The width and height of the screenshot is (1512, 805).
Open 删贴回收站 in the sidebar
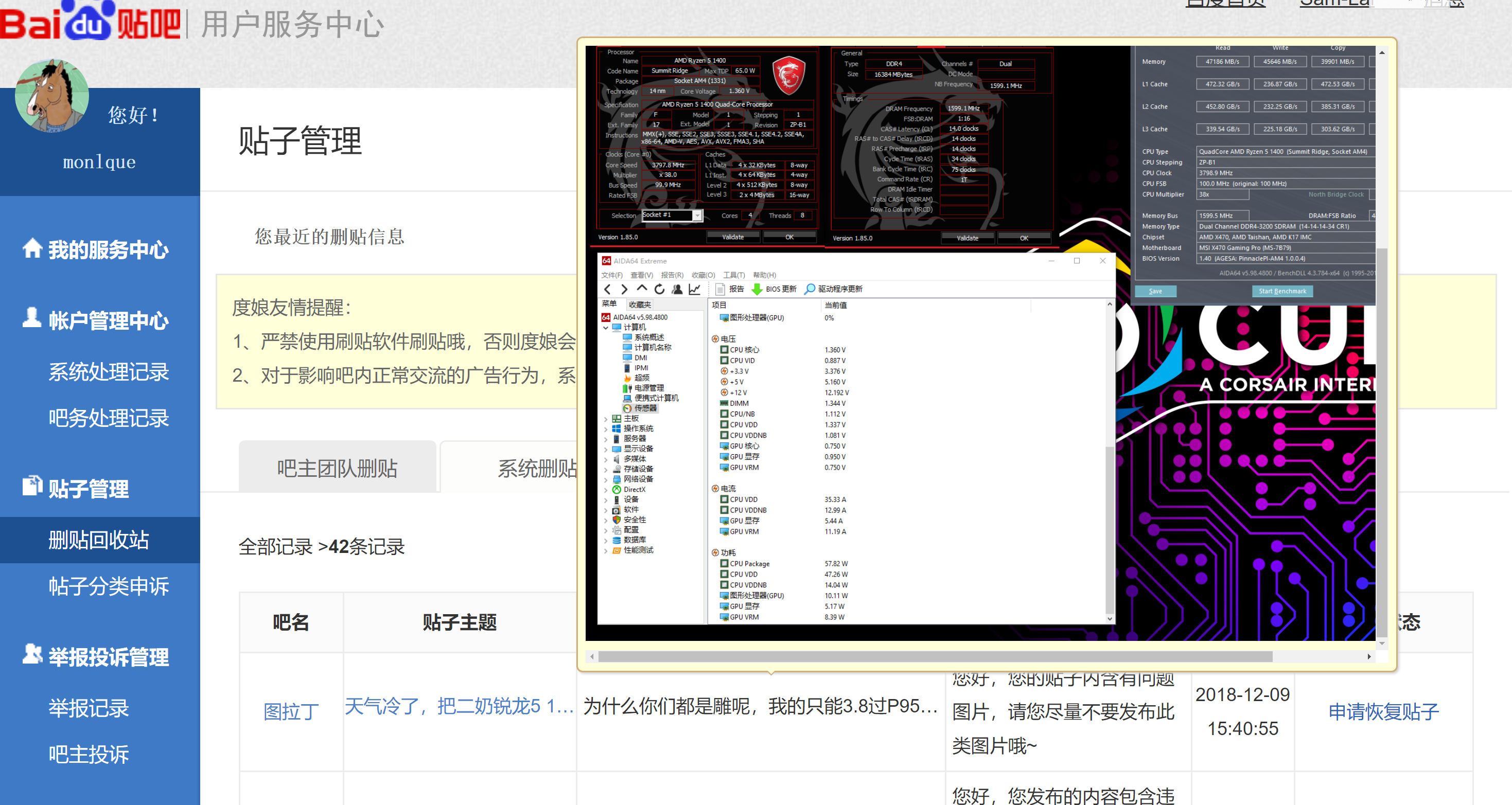(99, 539)
